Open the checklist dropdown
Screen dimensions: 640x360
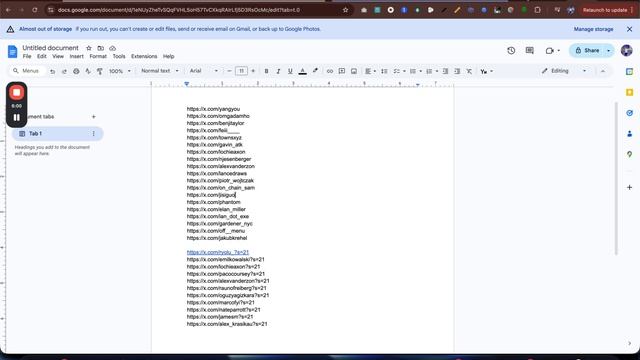[399, 71]
